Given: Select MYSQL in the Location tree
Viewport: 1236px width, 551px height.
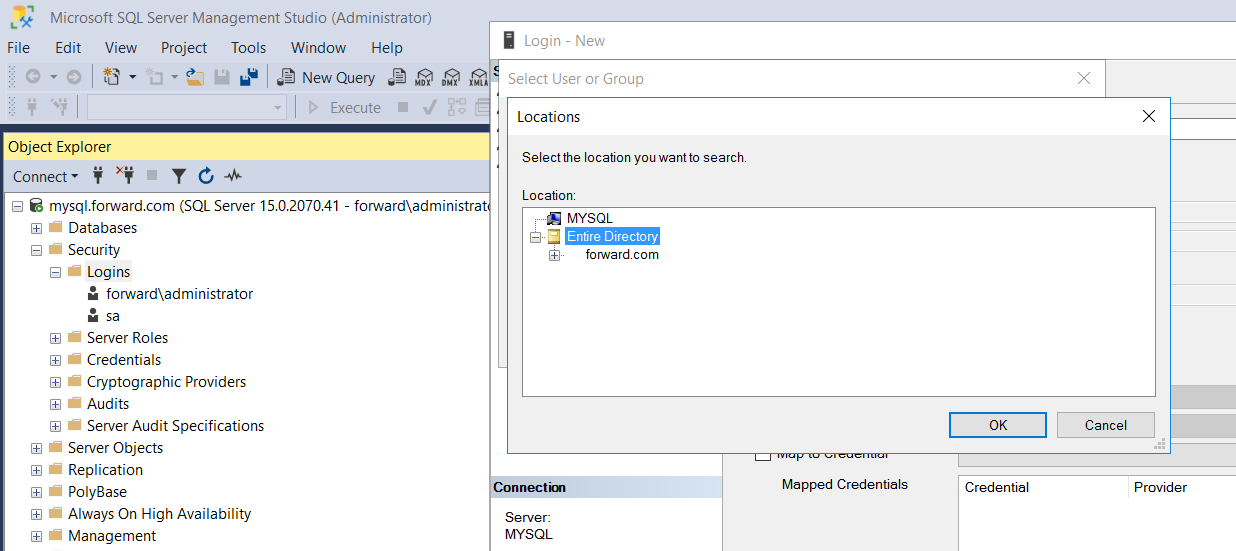Looking at the screenshot, I should pyautogui.click(x=589, y=218).
